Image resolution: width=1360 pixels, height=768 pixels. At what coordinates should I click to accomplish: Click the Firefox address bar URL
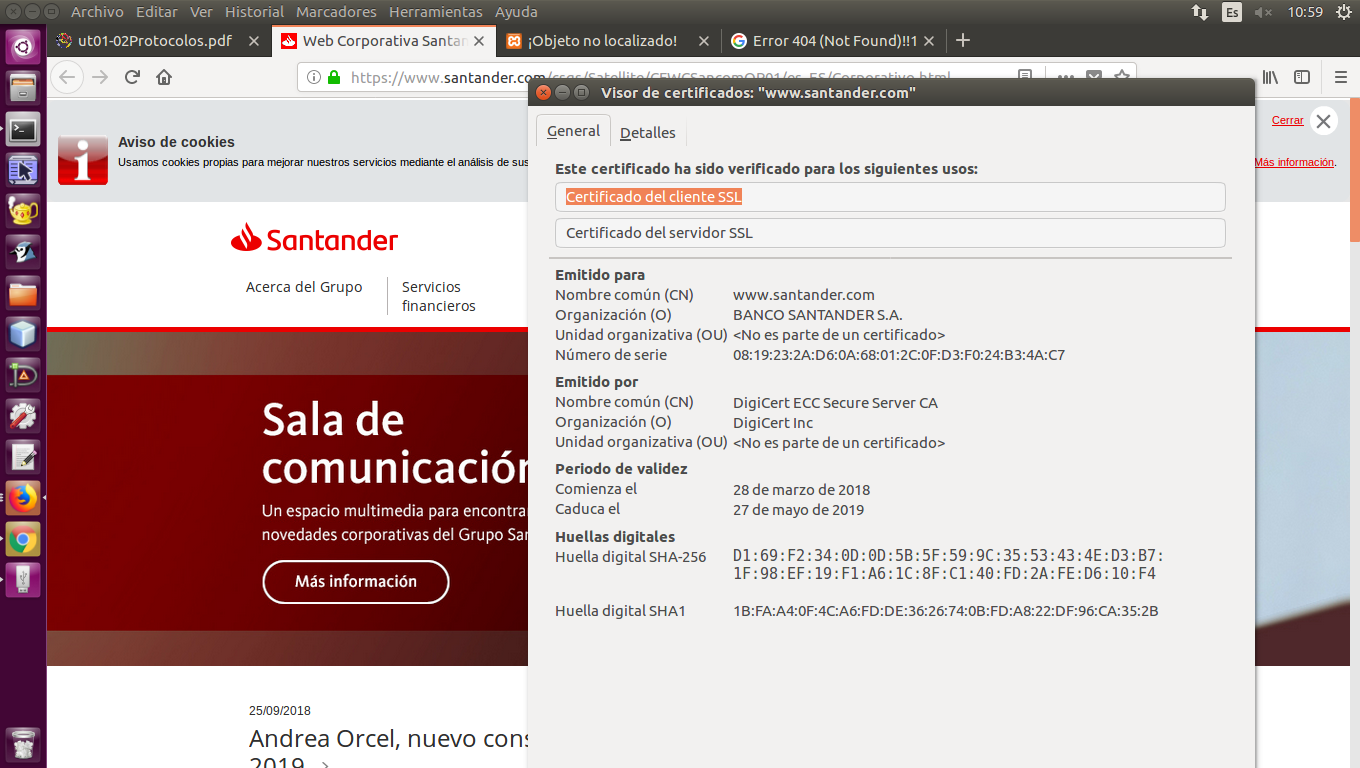click(650, 77)
